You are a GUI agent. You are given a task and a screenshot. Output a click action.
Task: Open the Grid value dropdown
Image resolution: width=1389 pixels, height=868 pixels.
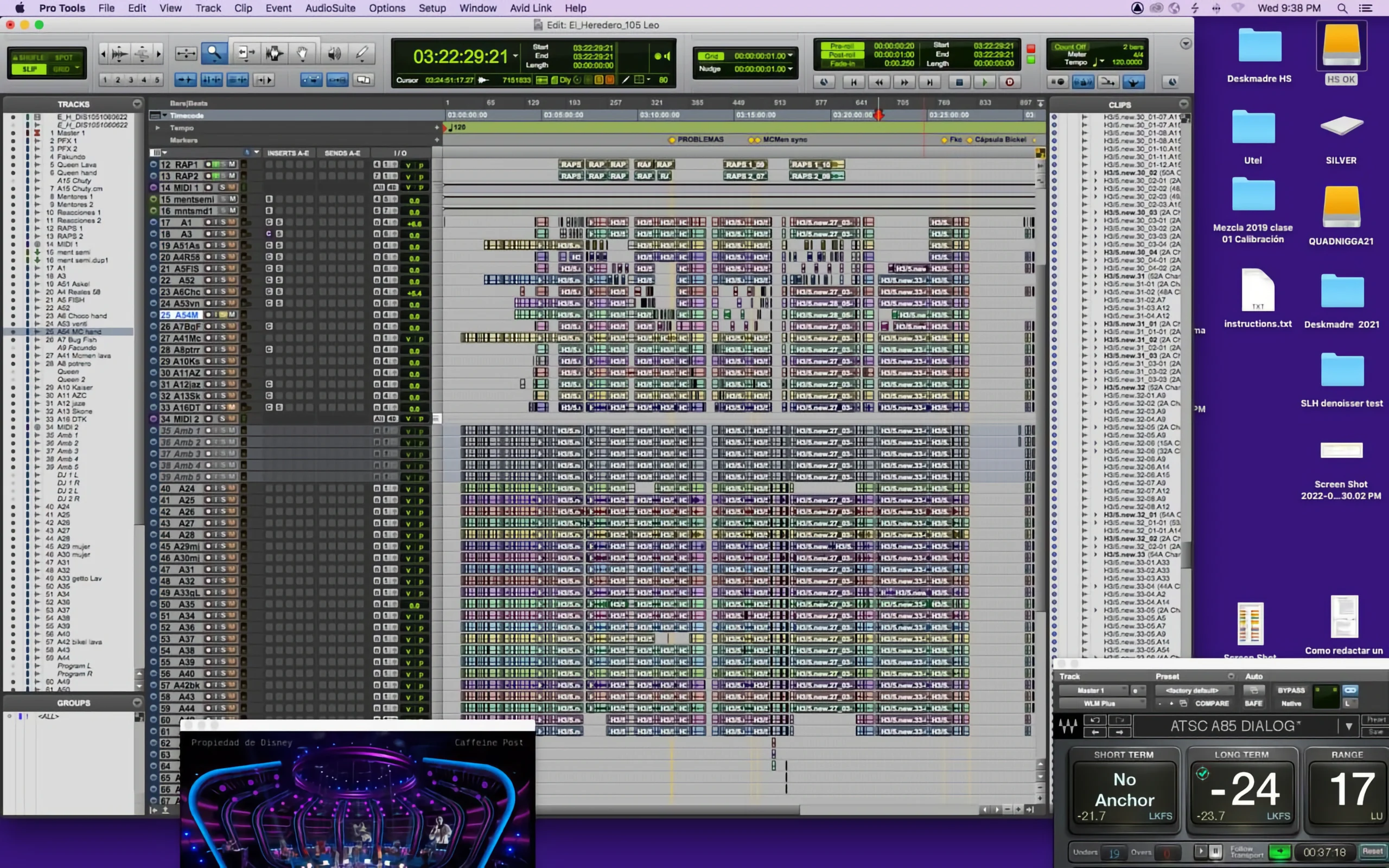(x=791, y=56)
